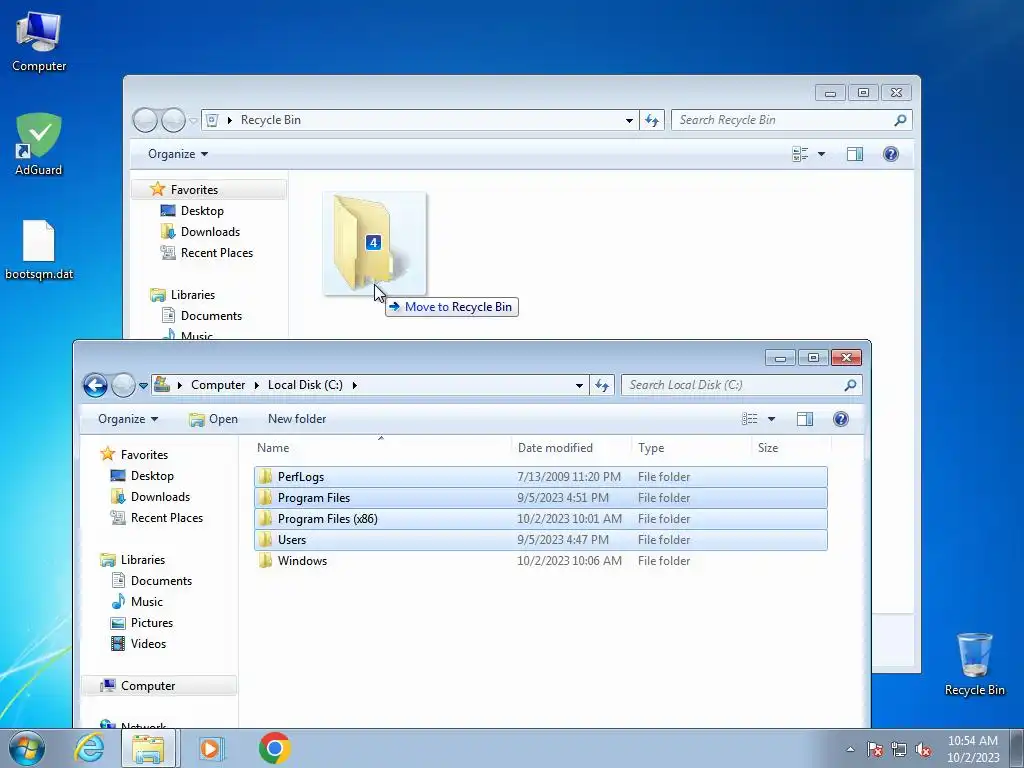The height and width of the screenshot is (768, 1024).
Task: Open Help in Local Disk window
Action: (x=840, y=419)
